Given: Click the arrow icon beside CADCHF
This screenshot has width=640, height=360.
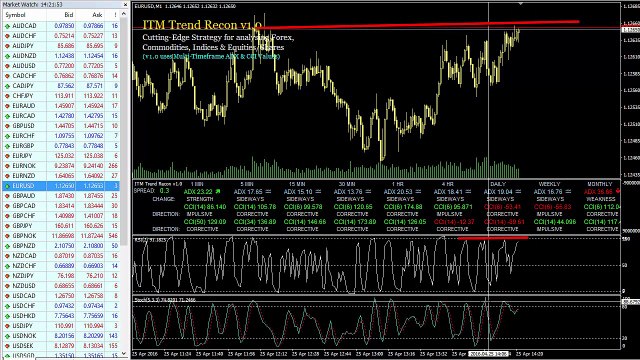Looking at the screenshot, I should [x=7, y=76].
